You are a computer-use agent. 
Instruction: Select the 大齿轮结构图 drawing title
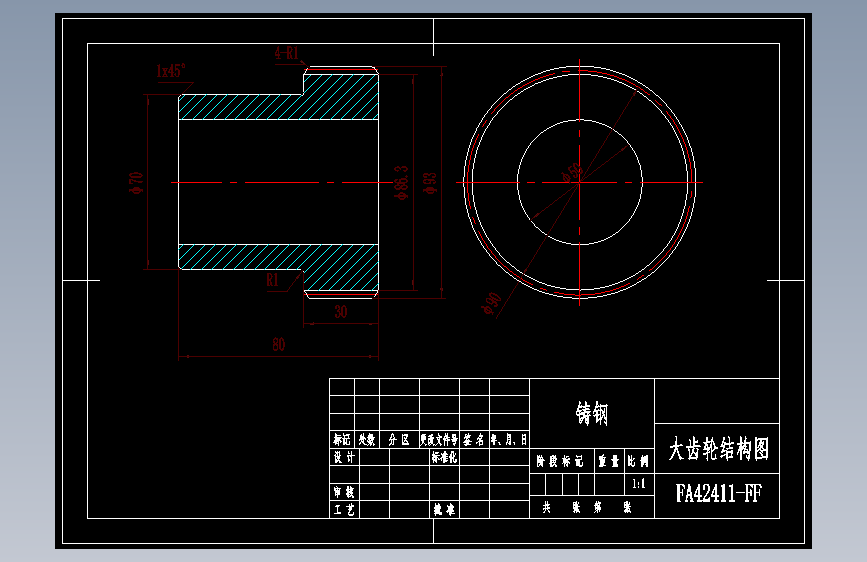[718, 449]
